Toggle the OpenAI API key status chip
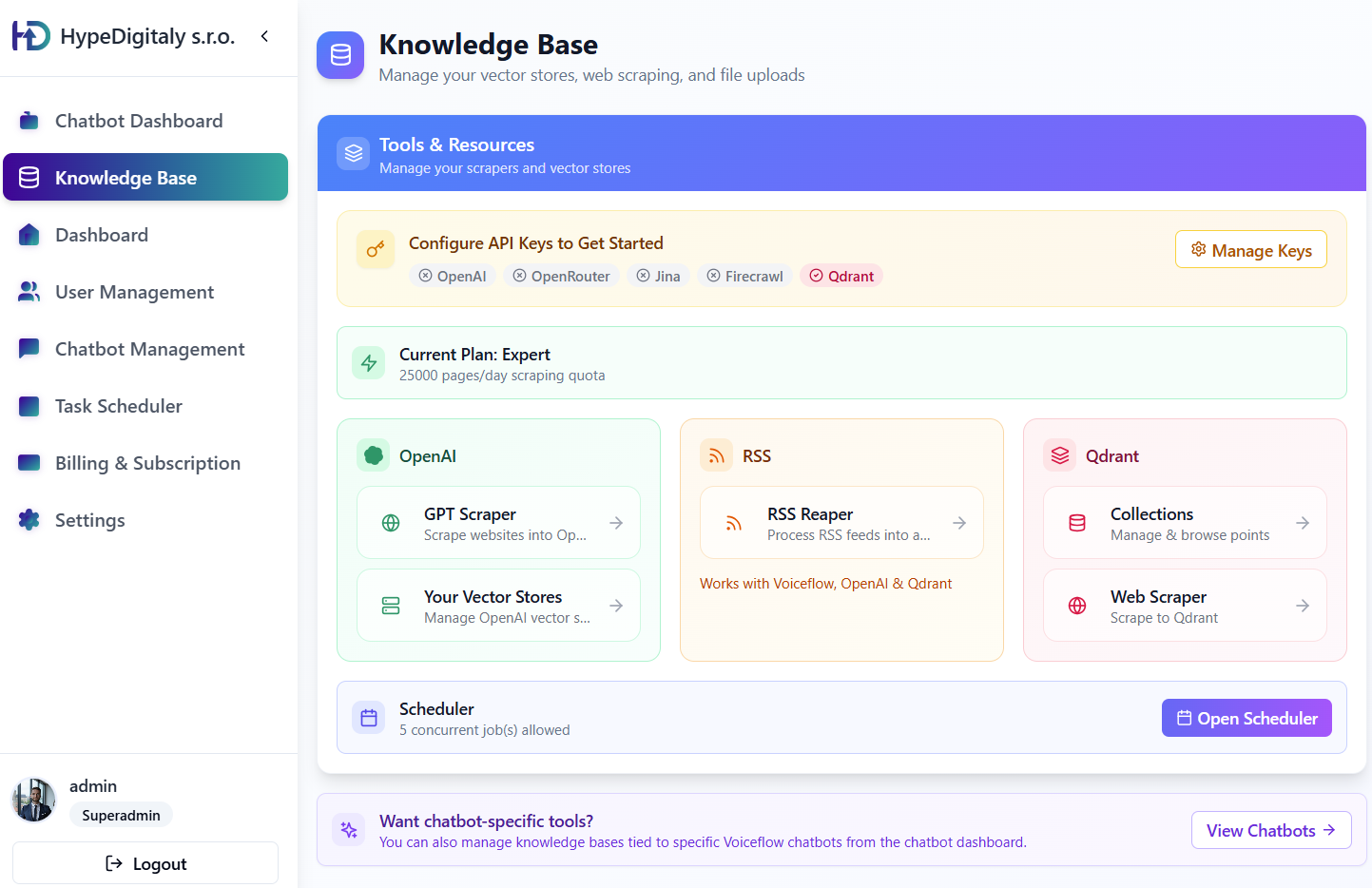1372x888 pixels. 453,276
